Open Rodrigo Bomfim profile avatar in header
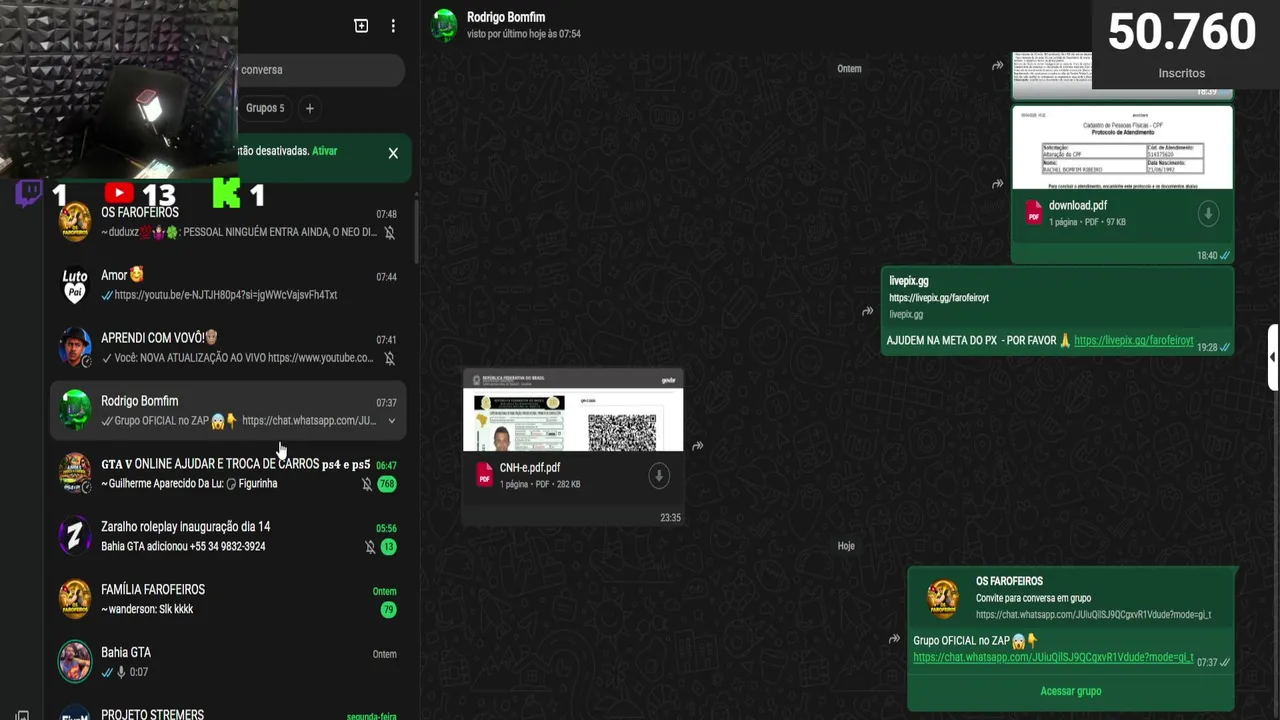The height and width of the screenshot is (720, 1280). point(444,25)
